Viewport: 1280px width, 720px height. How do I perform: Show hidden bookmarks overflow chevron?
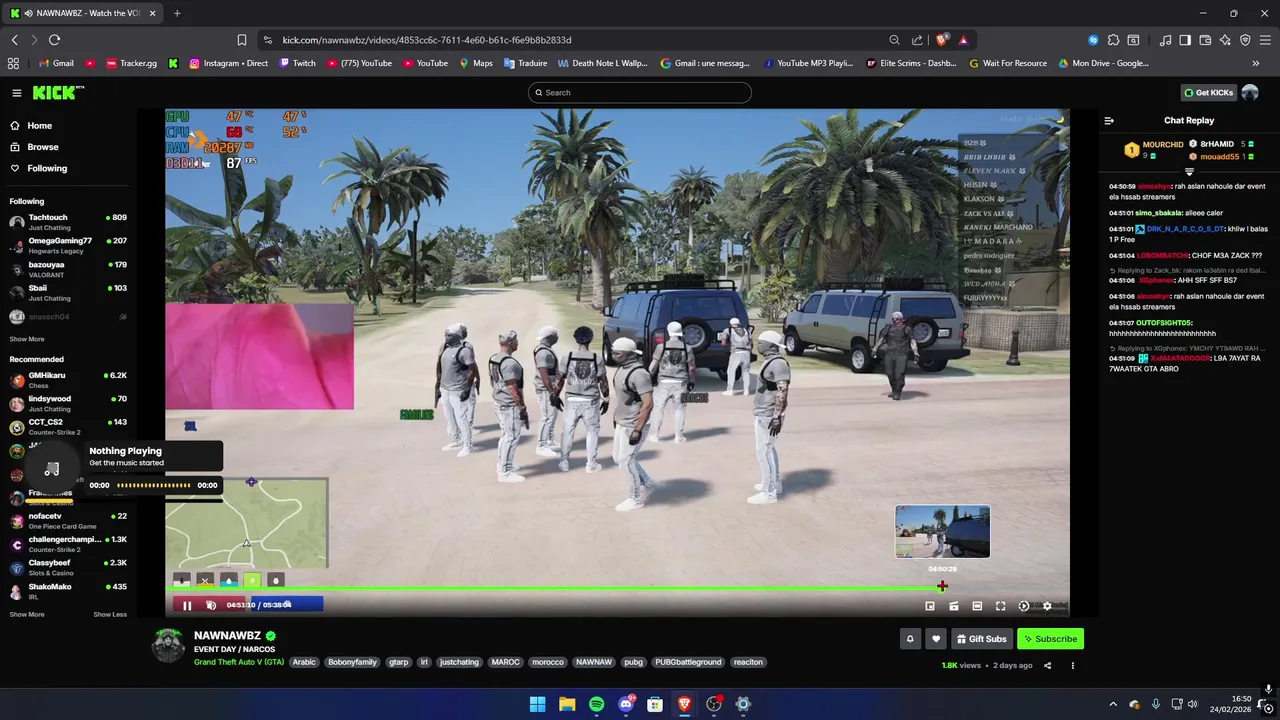pyautogui.click(x=1256, y=63)
